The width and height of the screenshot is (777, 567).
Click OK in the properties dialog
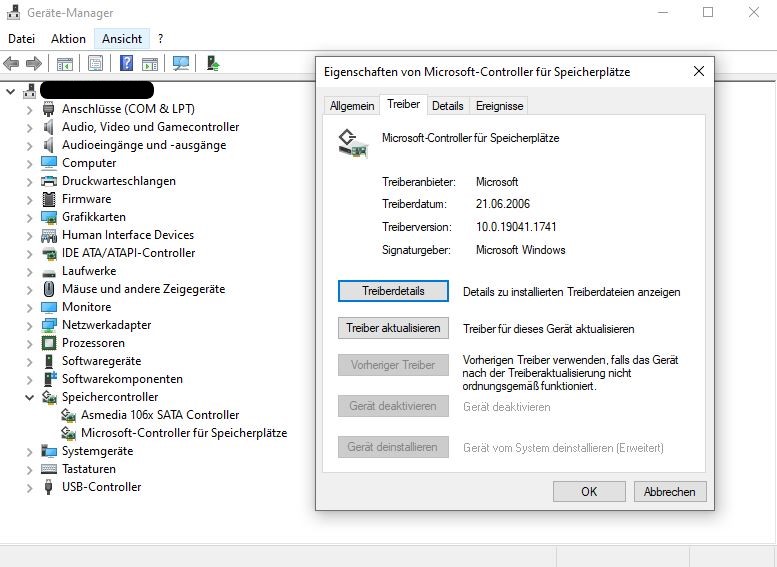click(x=589, y=492)
